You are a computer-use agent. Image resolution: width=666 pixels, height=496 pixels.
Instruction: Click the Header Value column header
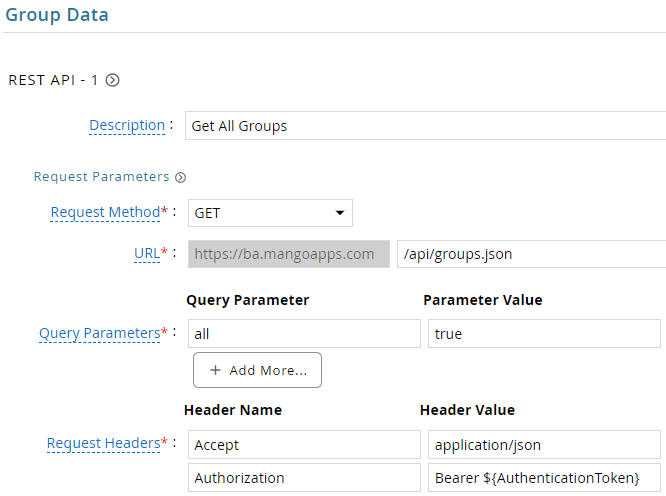(x=468, y=410)
